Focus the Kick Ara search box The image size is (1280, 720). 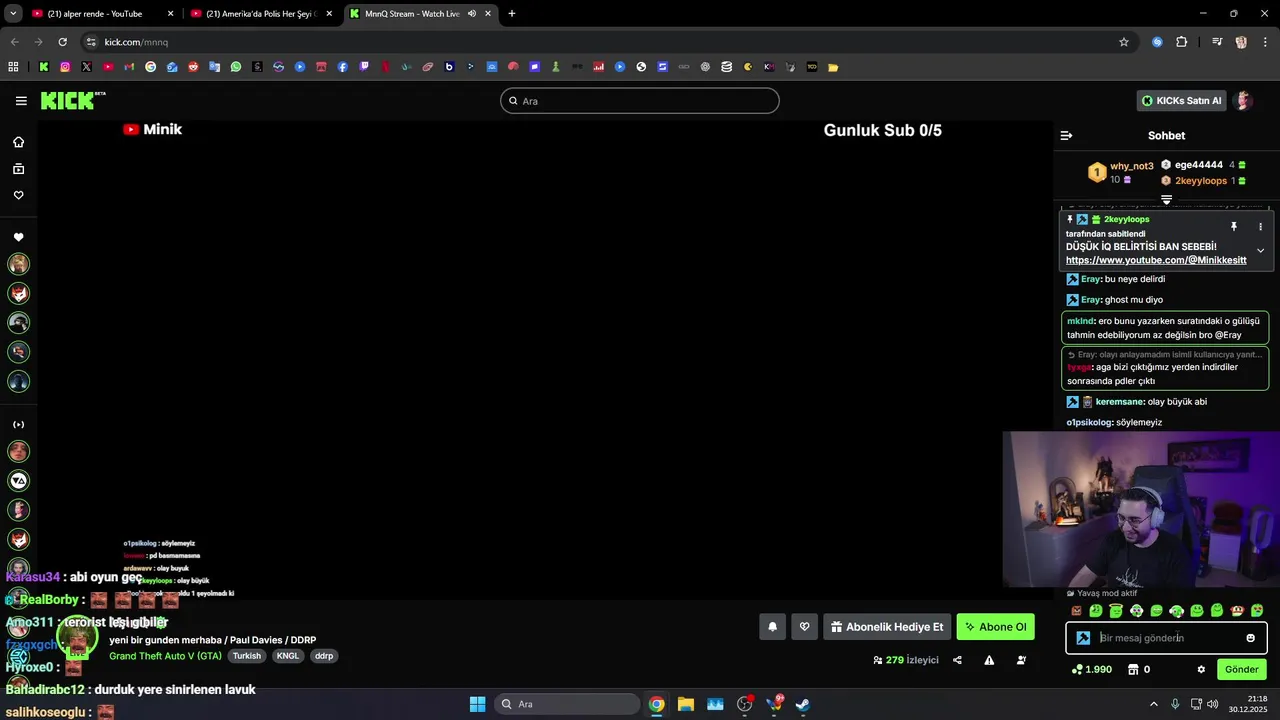coord(640,101)
